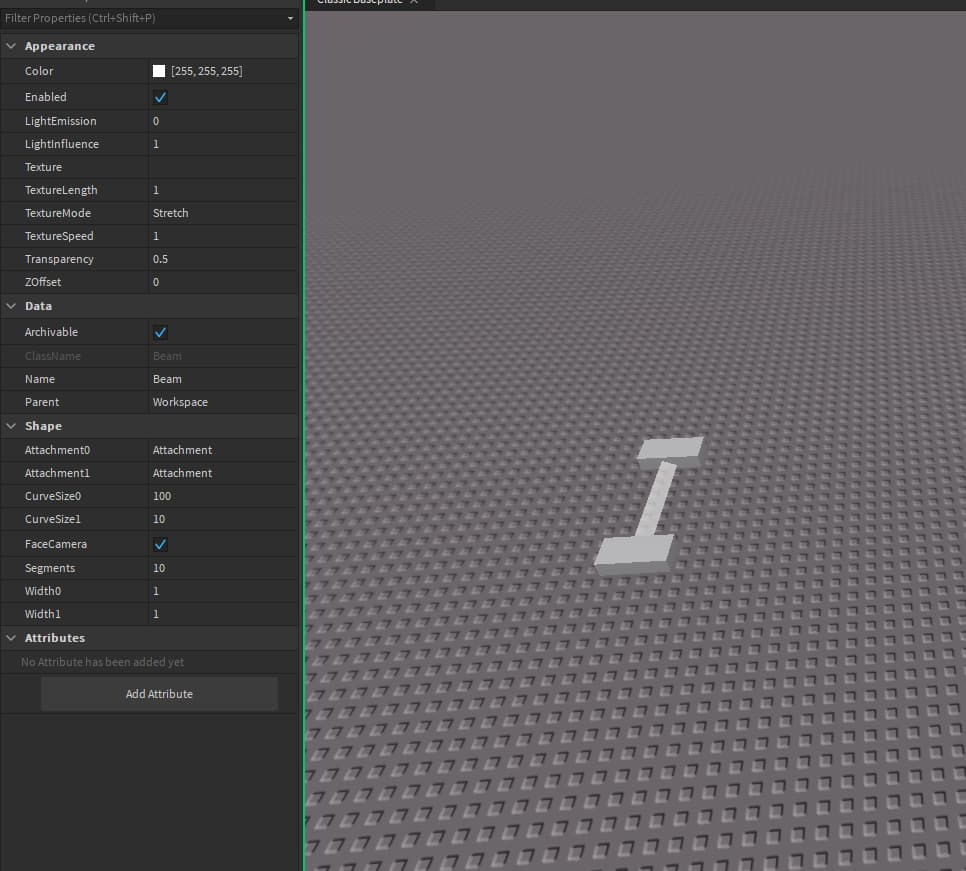The image size is (966, 871).
Task: Switch to the Classic Baseplate tab
Action: pos(360,3)
